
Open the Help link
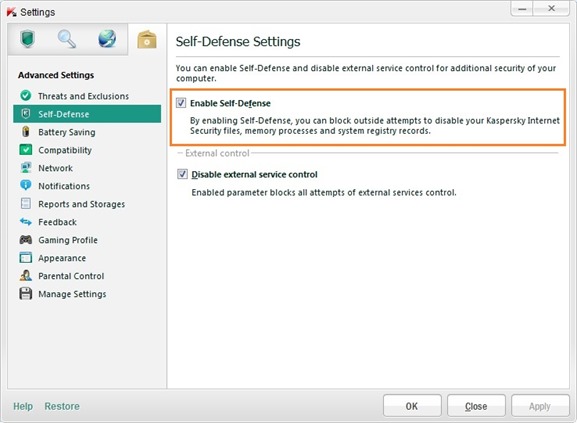coord(23,406)
